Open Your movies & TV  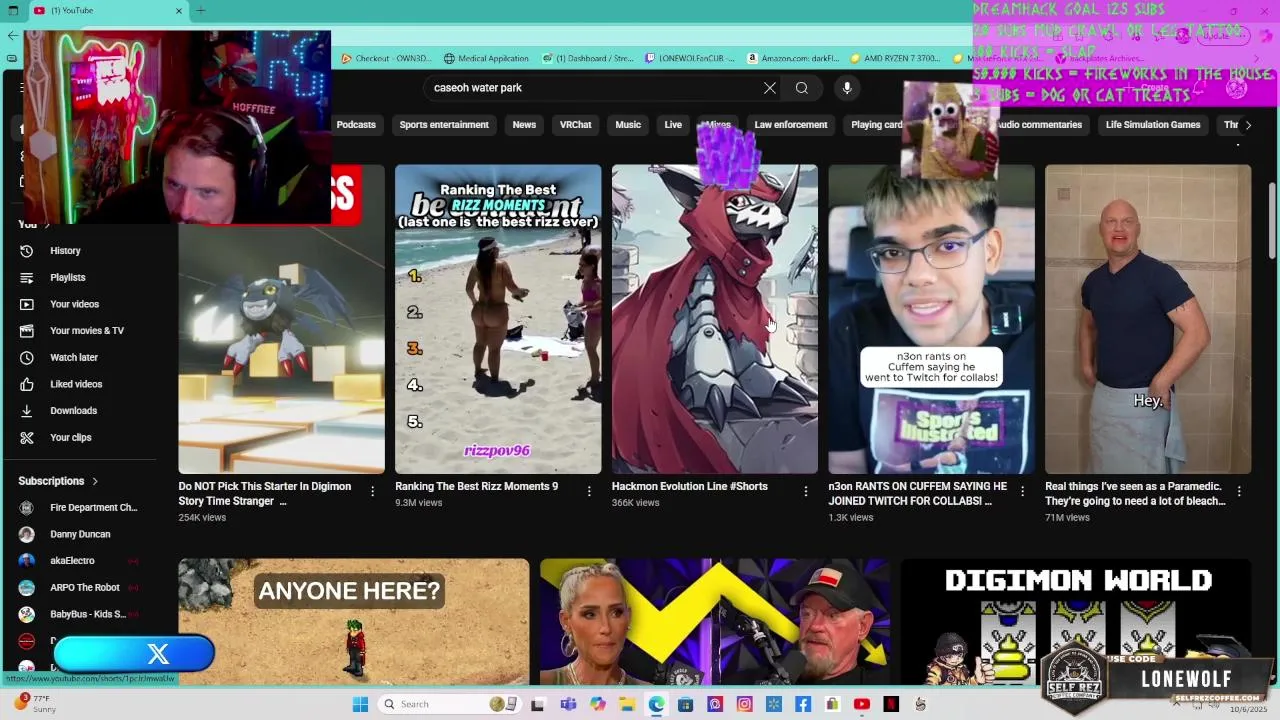[x=86, y=331]
